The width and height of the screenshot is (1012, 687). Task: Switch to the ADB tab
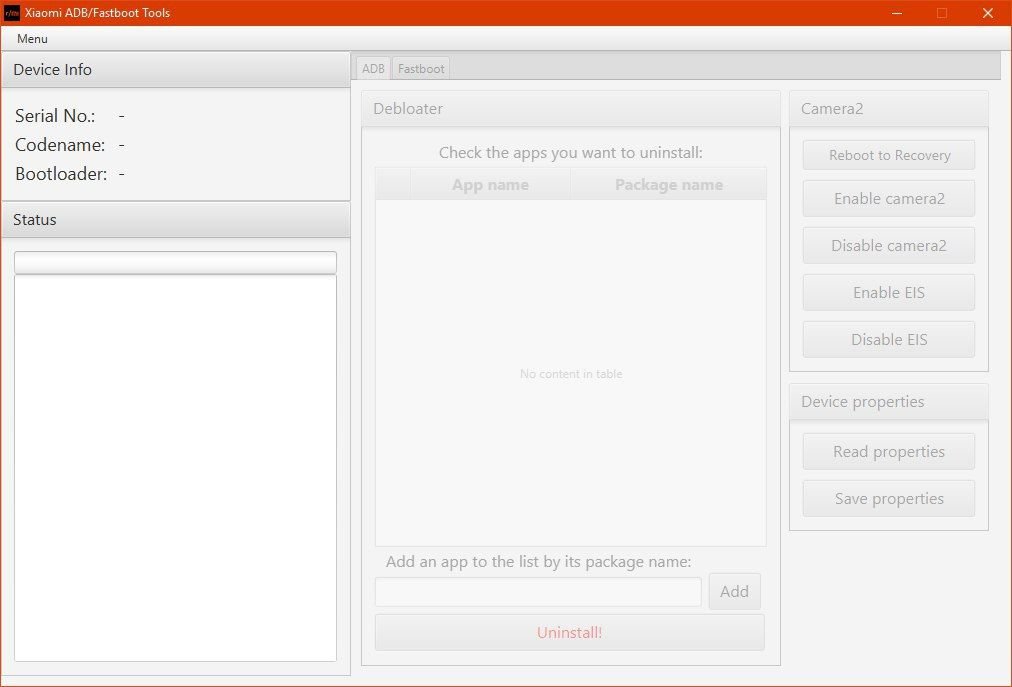(x=373, y=68)
